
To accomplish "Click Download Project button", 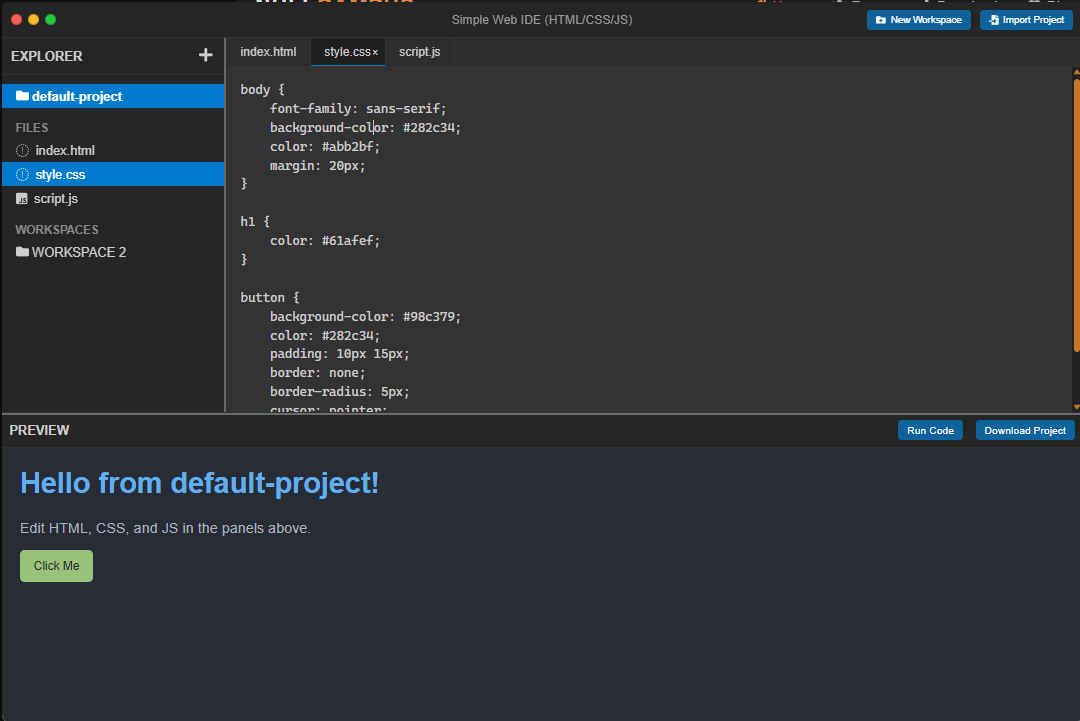I will [1025, 430].
